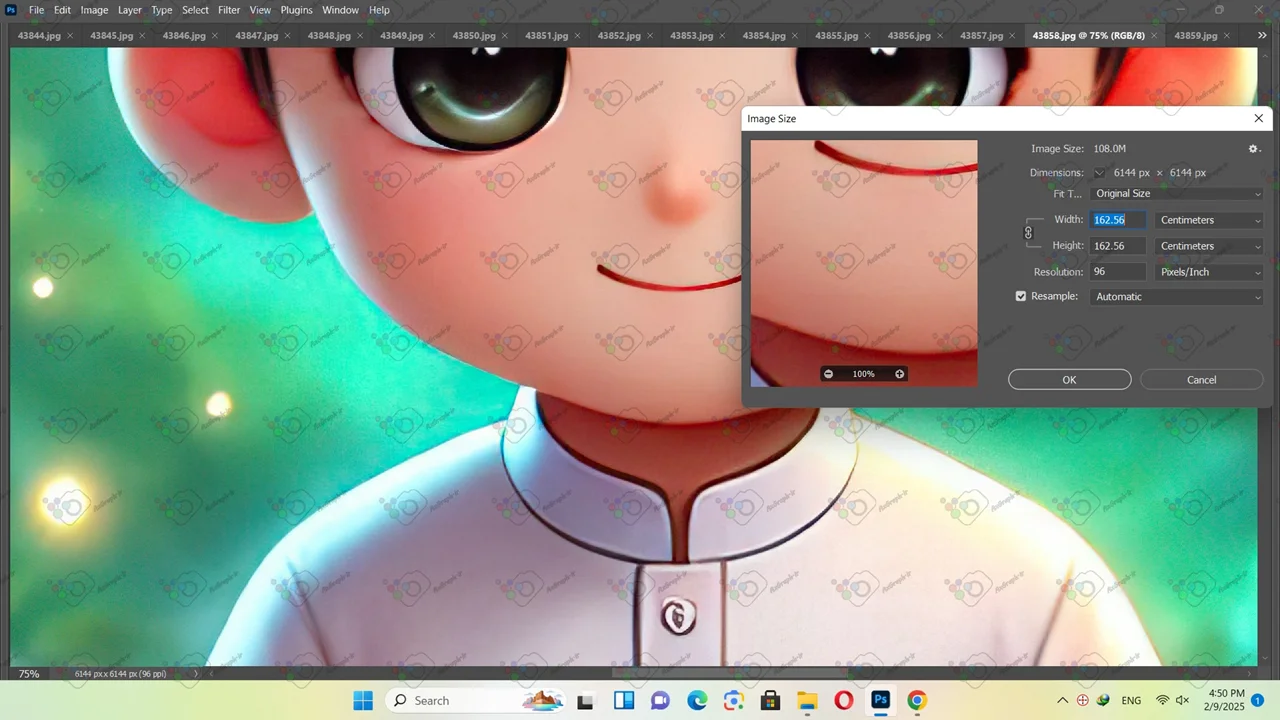Viewport: 1280px width, 720px height.
Task: Open the Width units Centimeters dropdown
Action: click(1209, 220)
